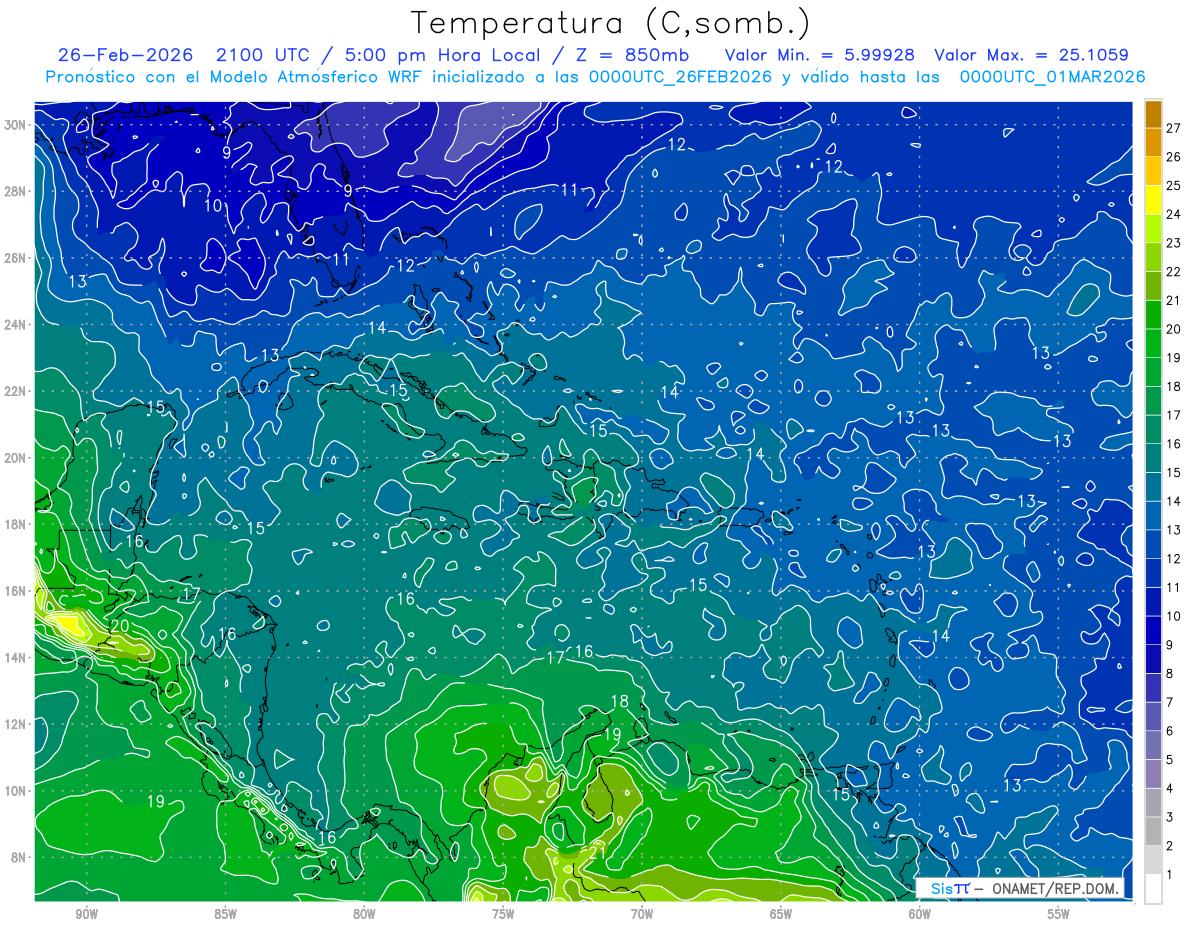Click the color bar tick label 6
Viewport: 1200px width, 927px height.
click(x=1170, y=731)
